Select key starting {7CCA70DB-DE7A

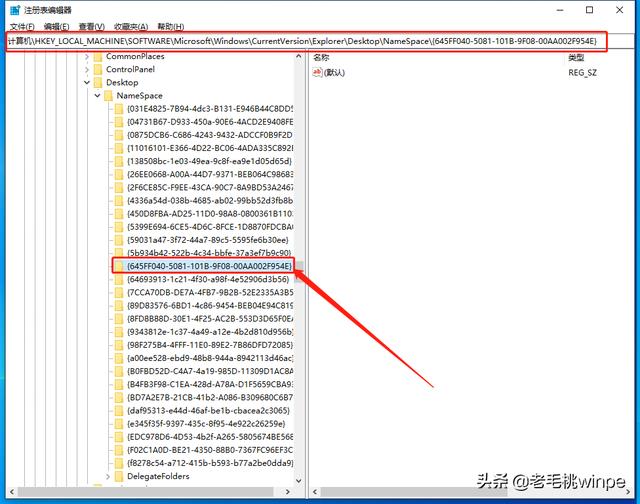point(210,293)
